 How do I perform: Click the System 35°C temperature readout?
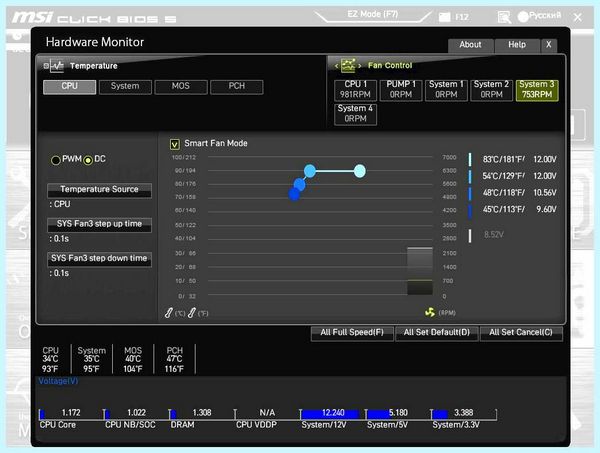(x=92, y=360)
